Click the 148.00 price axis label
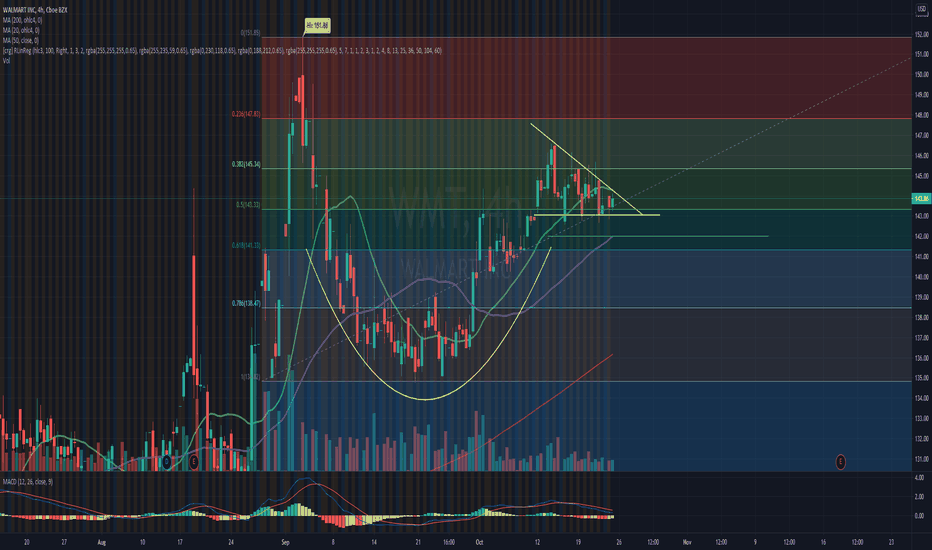The image size is (932, 550). (922, 115)
